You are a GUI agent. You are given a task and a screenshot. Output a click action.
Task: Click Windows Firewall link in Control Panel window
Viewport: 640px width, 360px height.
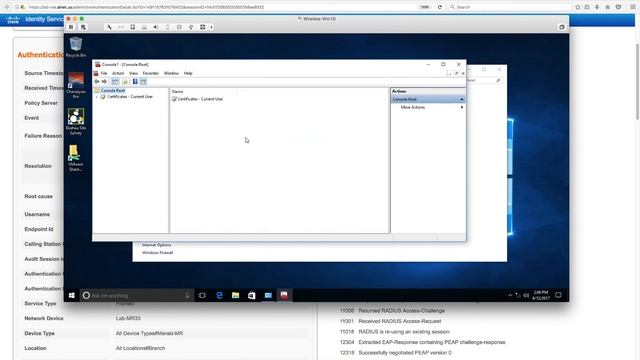158,253
